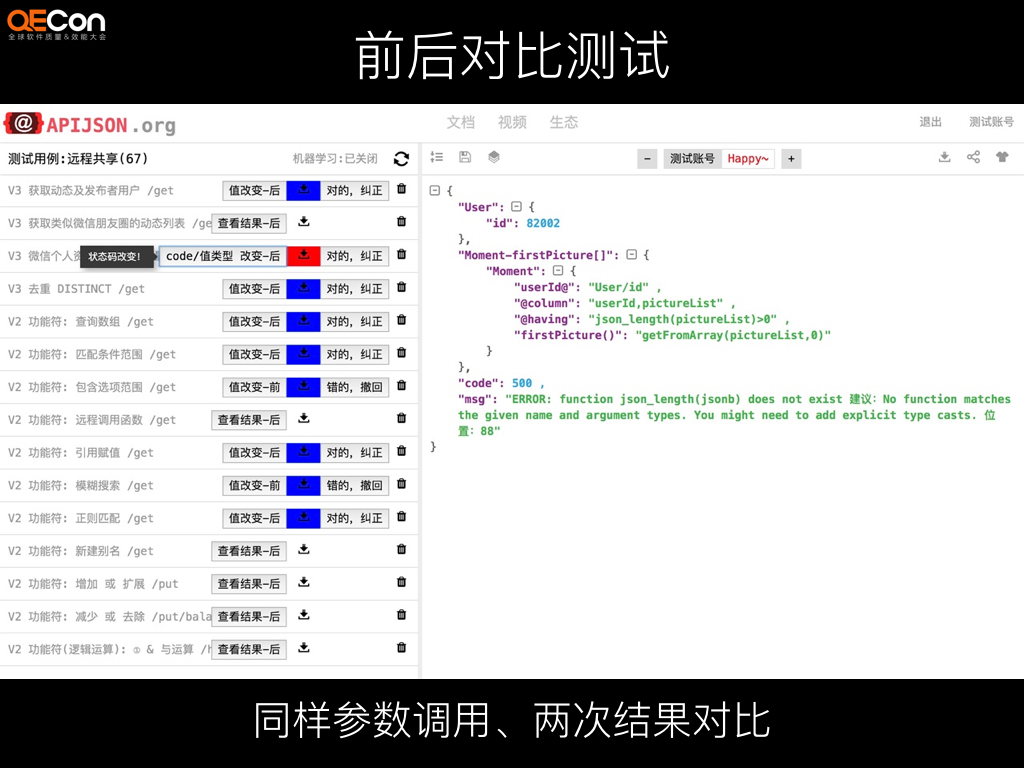Click the trash icon on the 去重 DISTINCT row
The height and width of the screenshot is (768, 1024).
pos(400,289)
